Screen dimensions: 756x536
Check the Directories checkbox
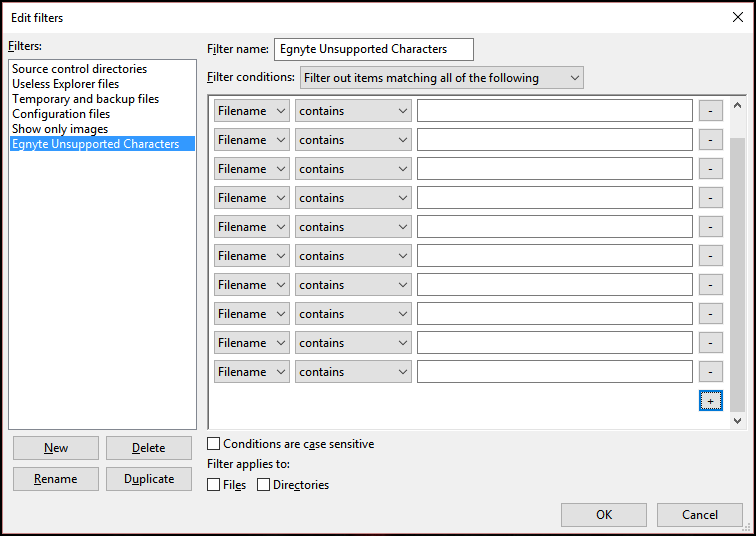[x=264, y=485]
